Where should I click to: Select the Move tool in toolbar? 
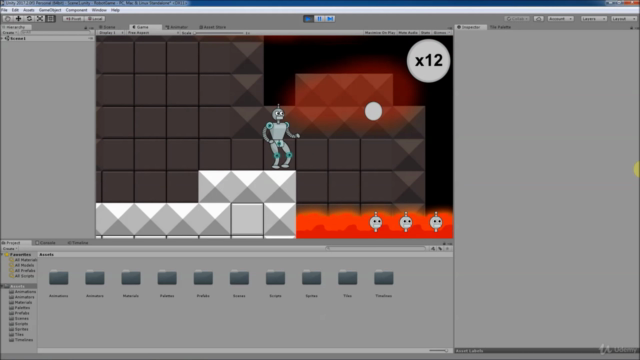tap(18, 19)
